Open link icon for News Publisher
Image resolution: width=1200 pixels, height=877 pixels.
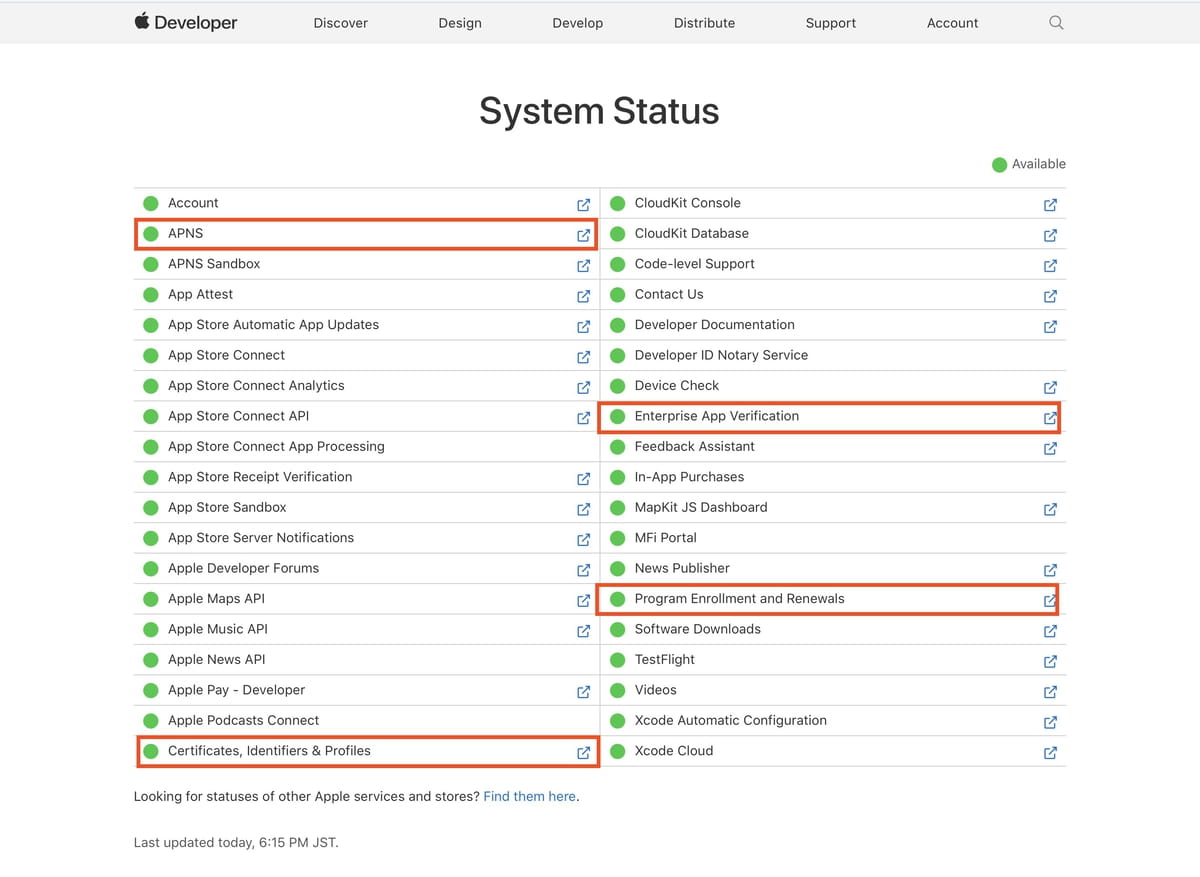[1050, 570]
